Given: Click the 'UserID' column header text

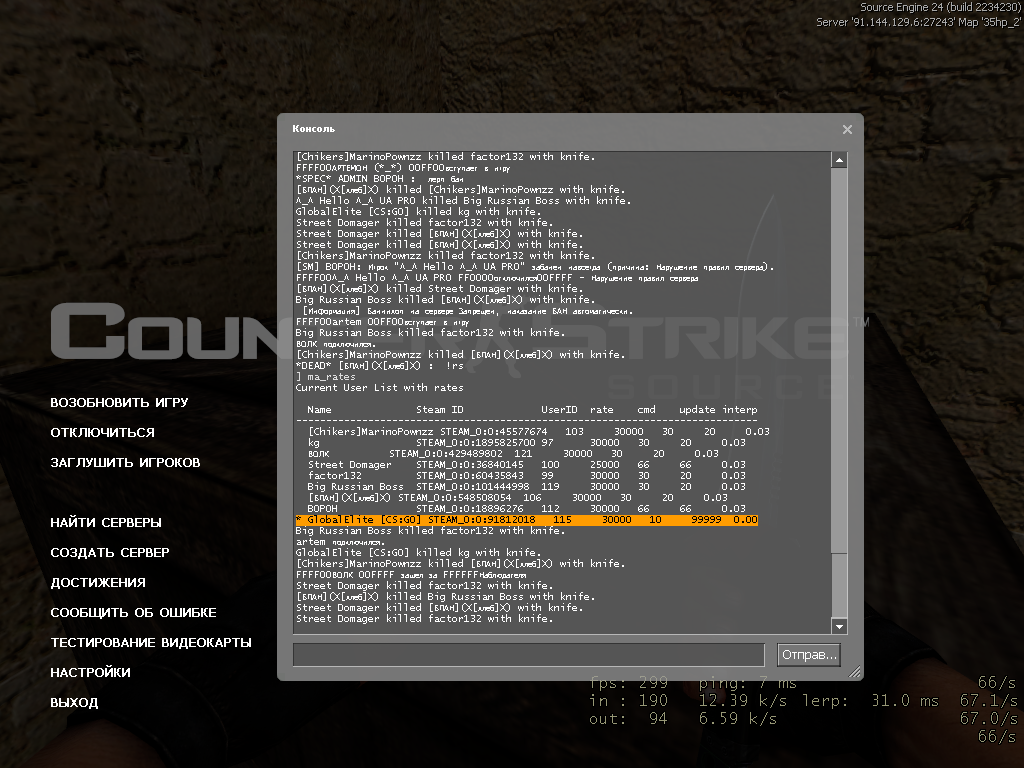Looking at the screenshot, I should click(559, 409).
